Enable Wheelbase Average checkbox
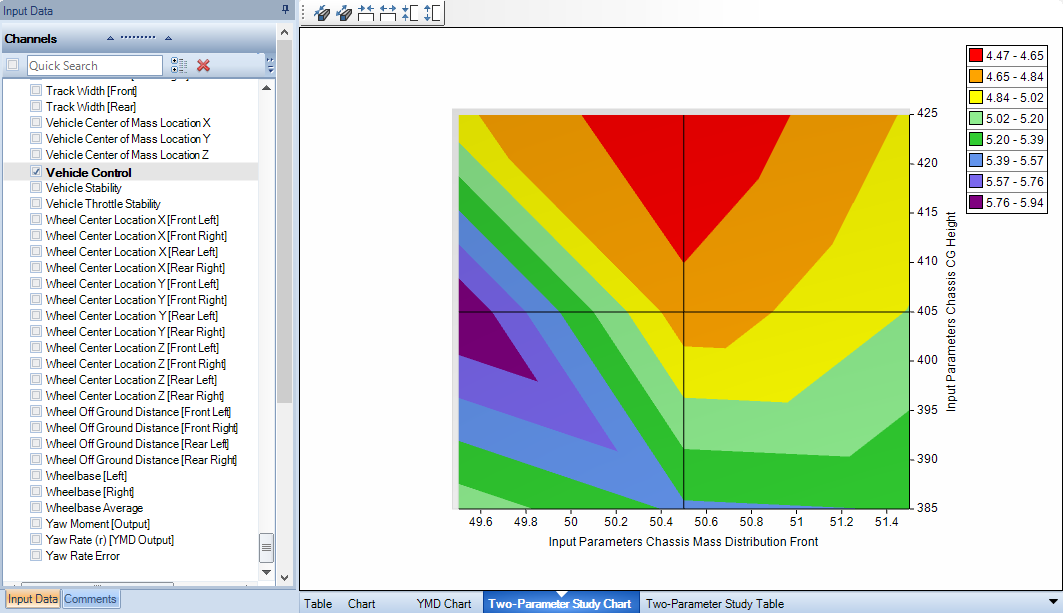The height and width of the screenshot is (613, 1063). 36,507
